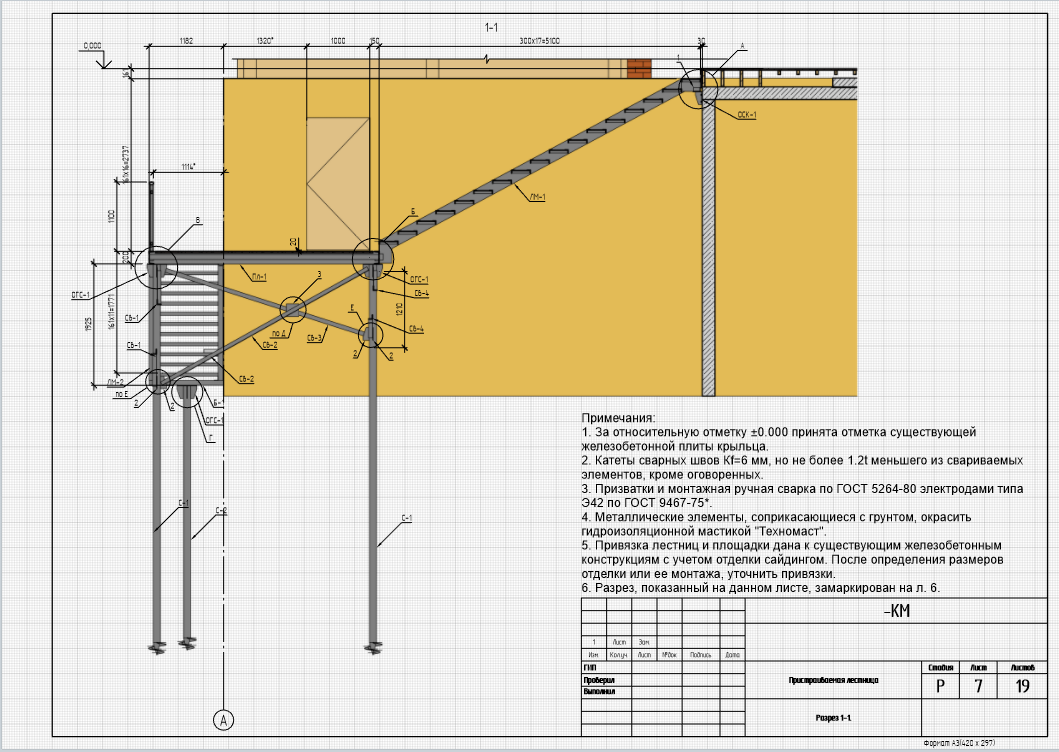Click the axis marker circle labeled A
Viewport: 1059px width, 752px height.
click(224, 720)
